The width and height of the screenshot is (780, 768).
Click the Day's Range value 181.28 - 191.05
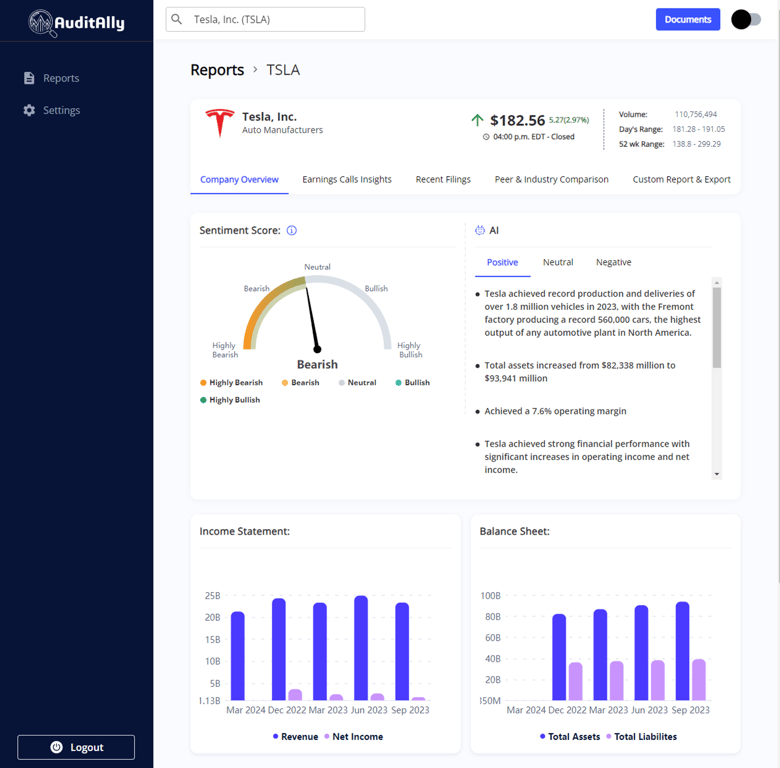(698, 129)
